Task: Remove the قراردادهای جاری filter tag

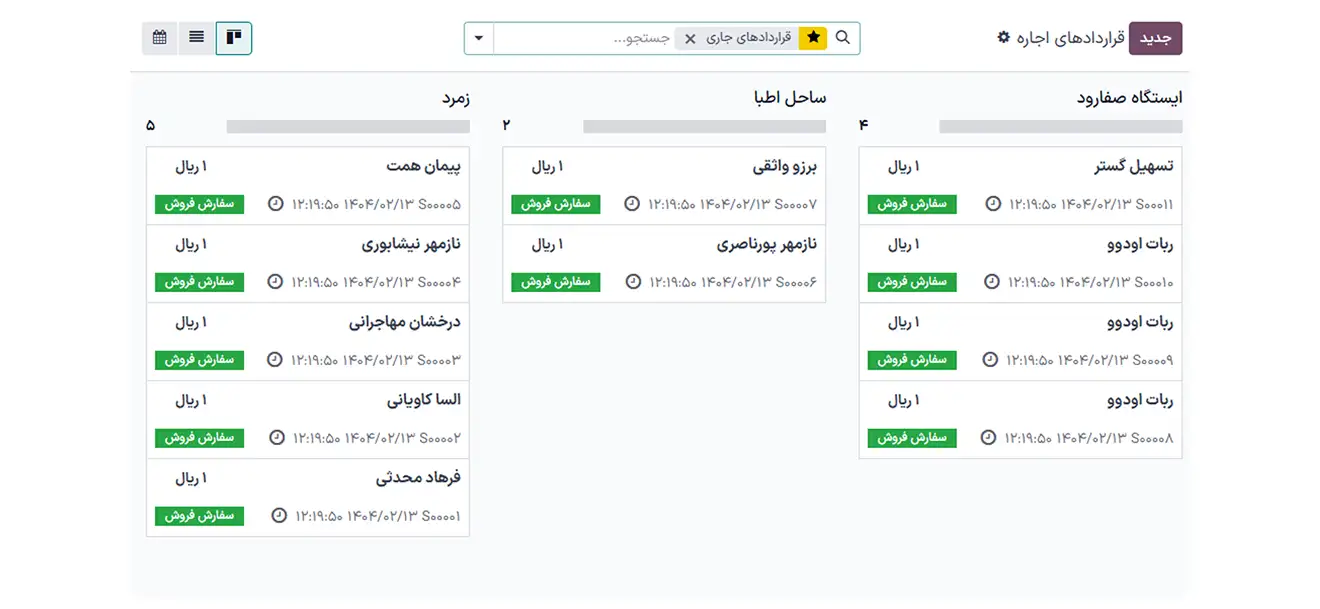Action: [690, 39]
